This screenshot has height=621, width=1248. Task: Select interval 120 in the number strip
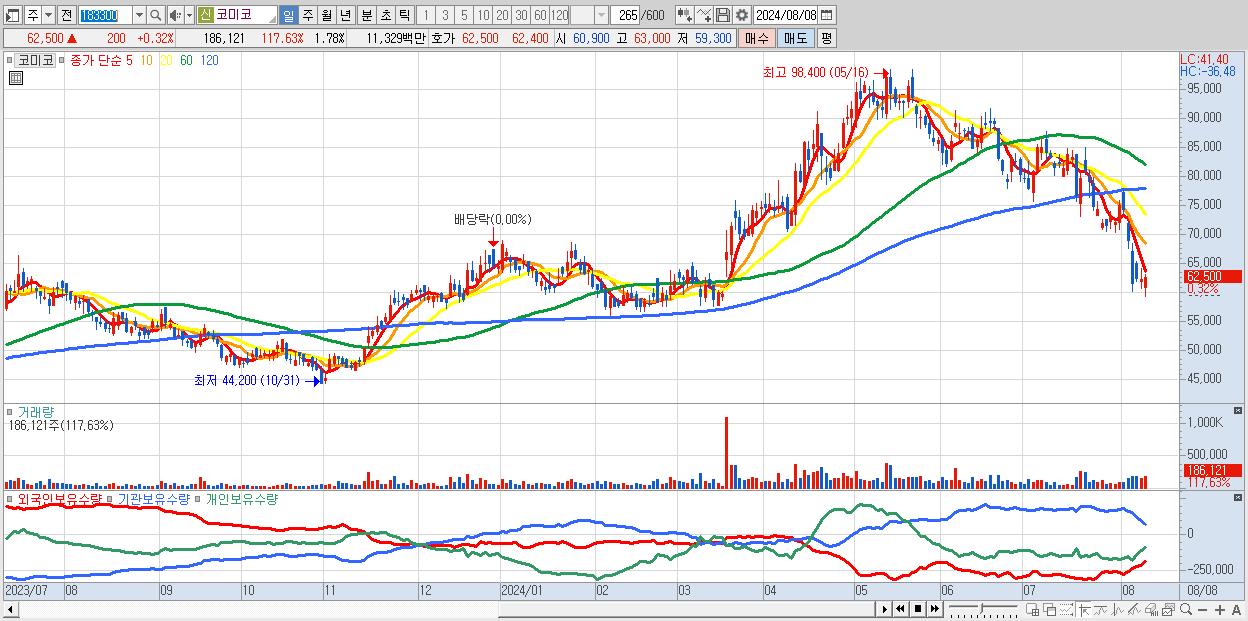point(559,15)
